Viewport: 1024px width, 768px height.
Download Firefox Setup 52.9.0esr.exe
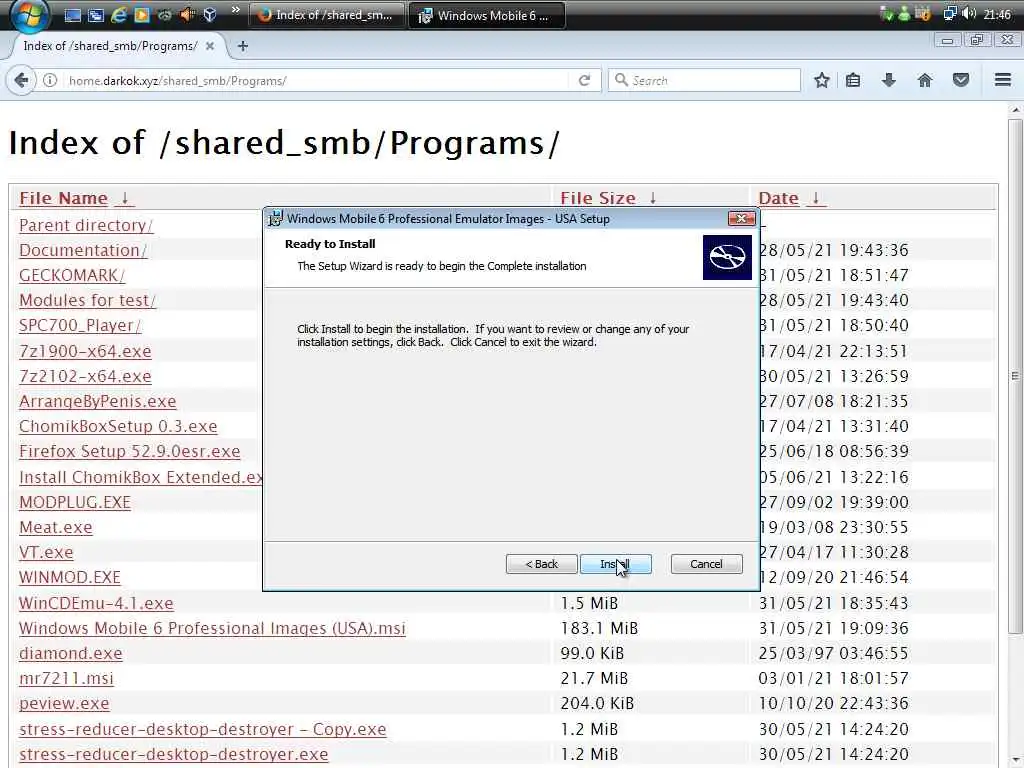point(129,451)
